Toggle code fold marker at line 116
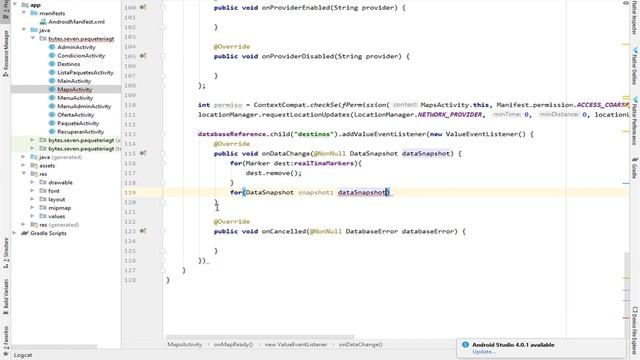 (163, 163)
